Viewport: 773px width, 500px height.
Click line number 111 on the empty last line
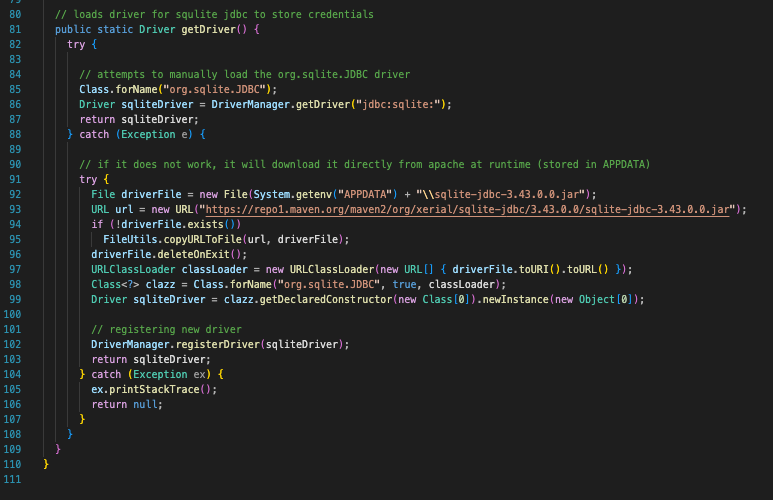[14, 479]
